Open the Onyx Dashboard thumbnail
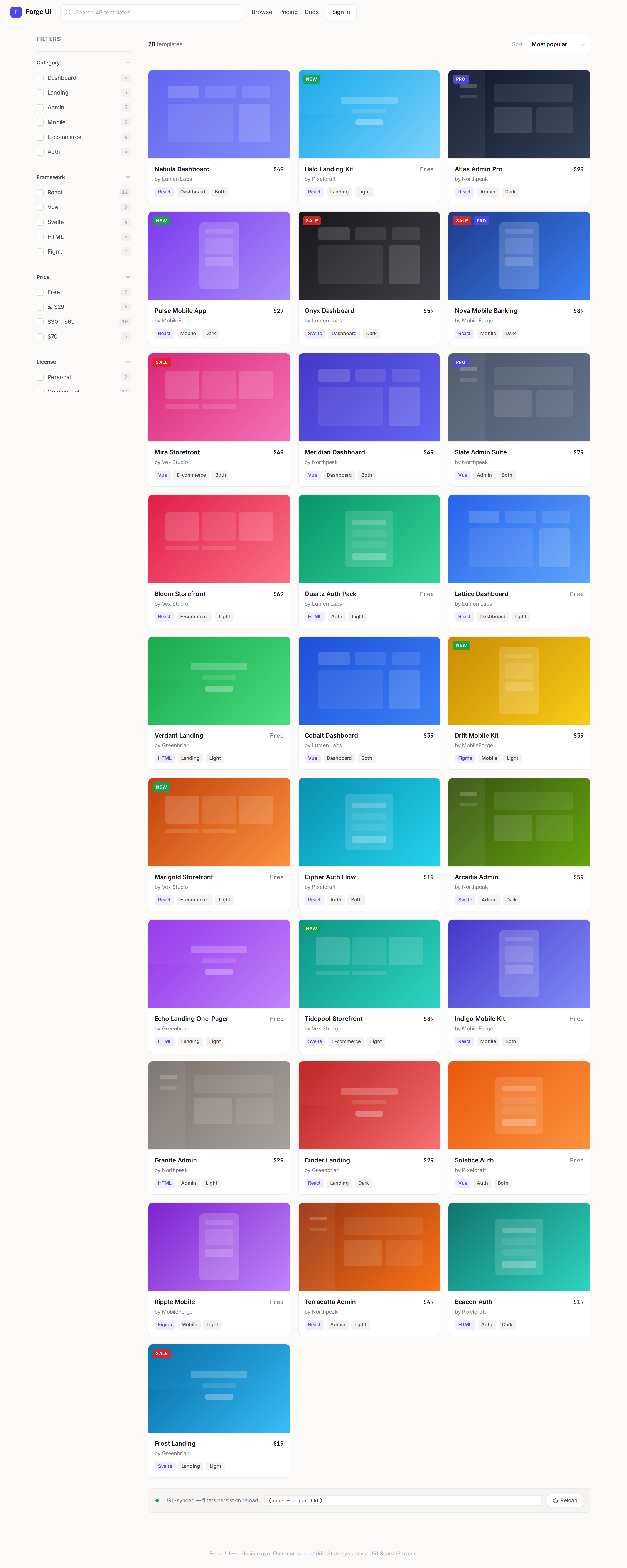627x1568 pixels. (369, 256)
